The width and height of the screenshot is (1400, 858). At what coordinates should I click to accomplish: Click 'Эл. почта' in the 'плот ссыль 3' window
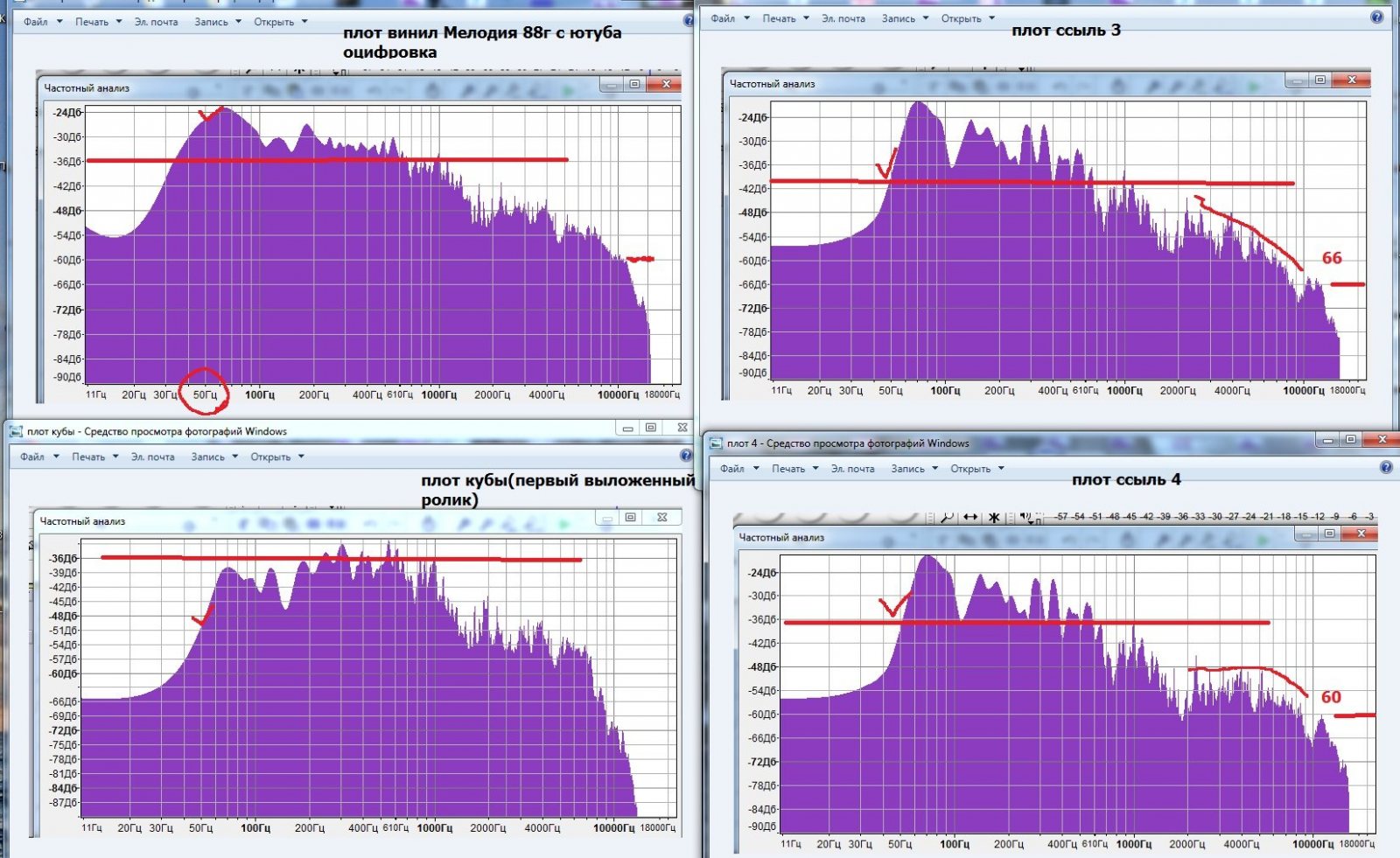(x=843, y=18)
